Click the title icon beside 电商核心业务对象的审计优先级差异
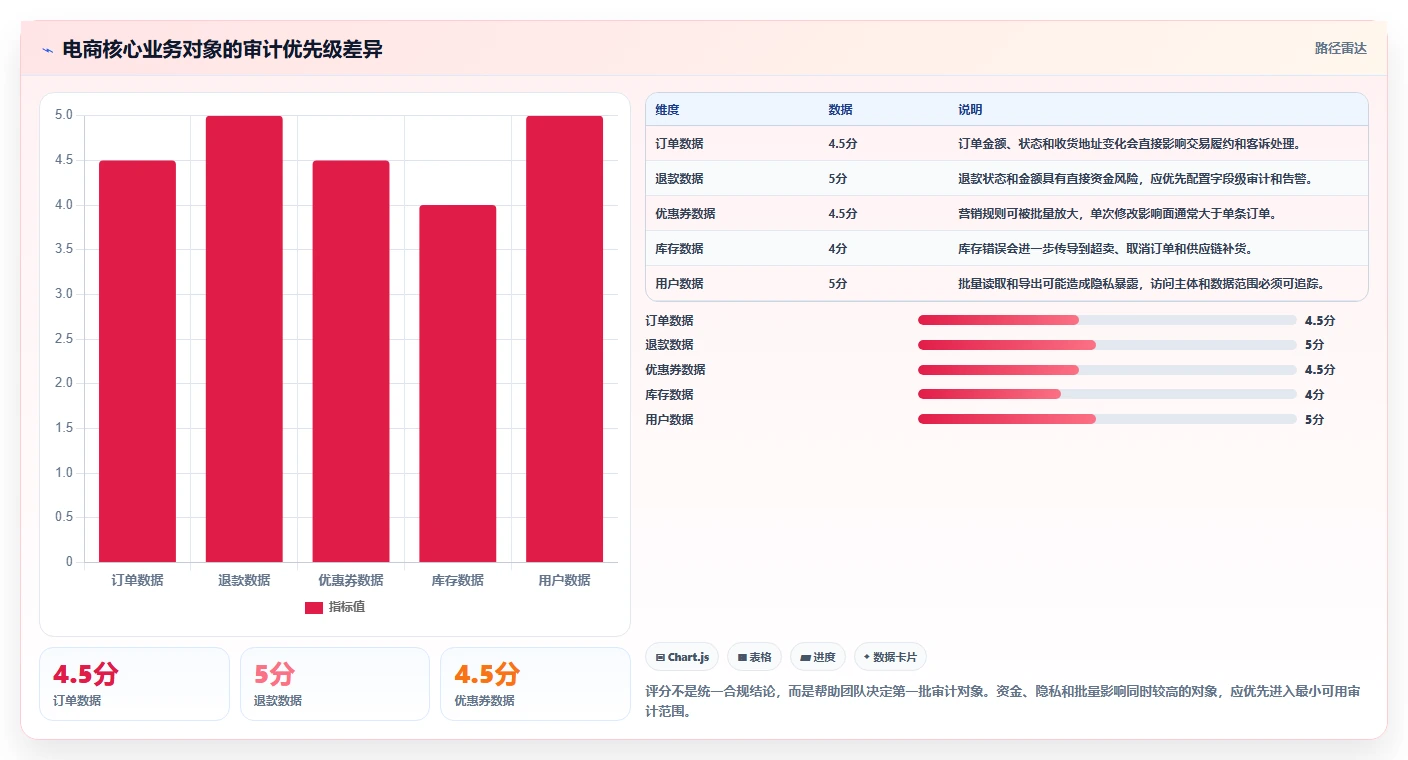 (x=47, y=50)
